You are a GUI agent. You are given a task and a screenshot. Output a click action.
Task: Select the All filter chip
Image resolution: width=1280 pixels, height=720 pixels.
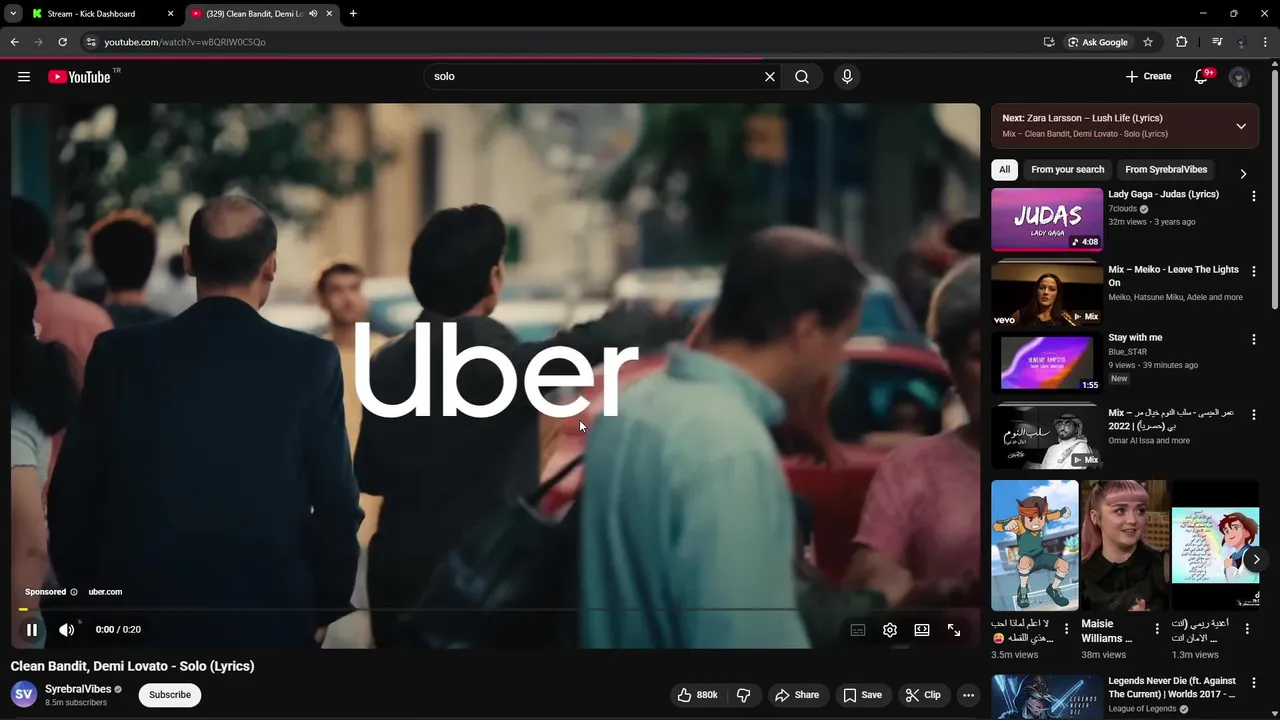1005,170
